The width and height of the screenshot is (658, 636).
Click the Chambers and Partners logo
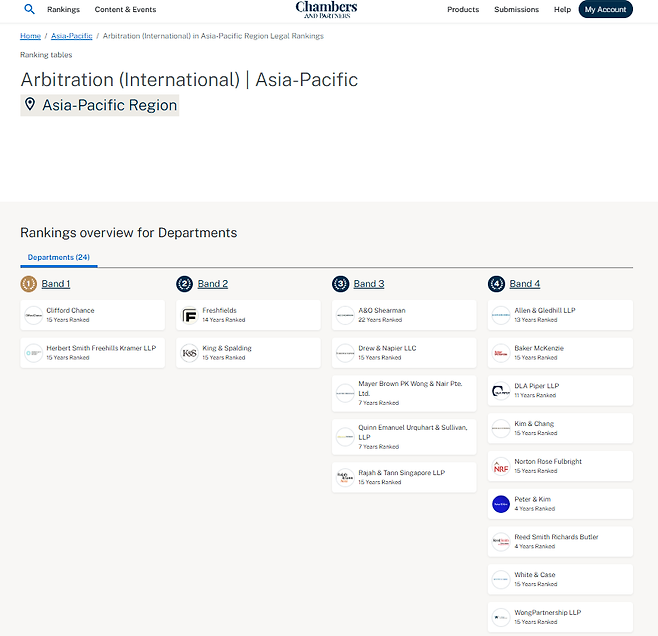326,10
